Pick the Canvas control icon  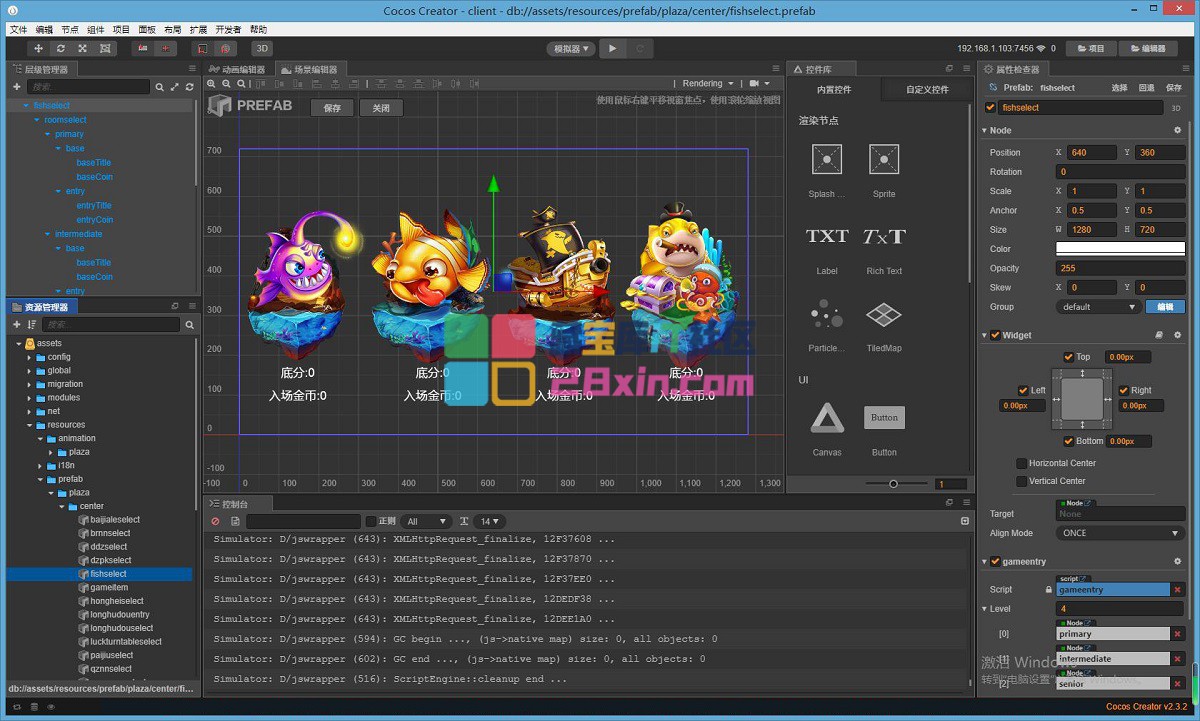tap(827, 418)
